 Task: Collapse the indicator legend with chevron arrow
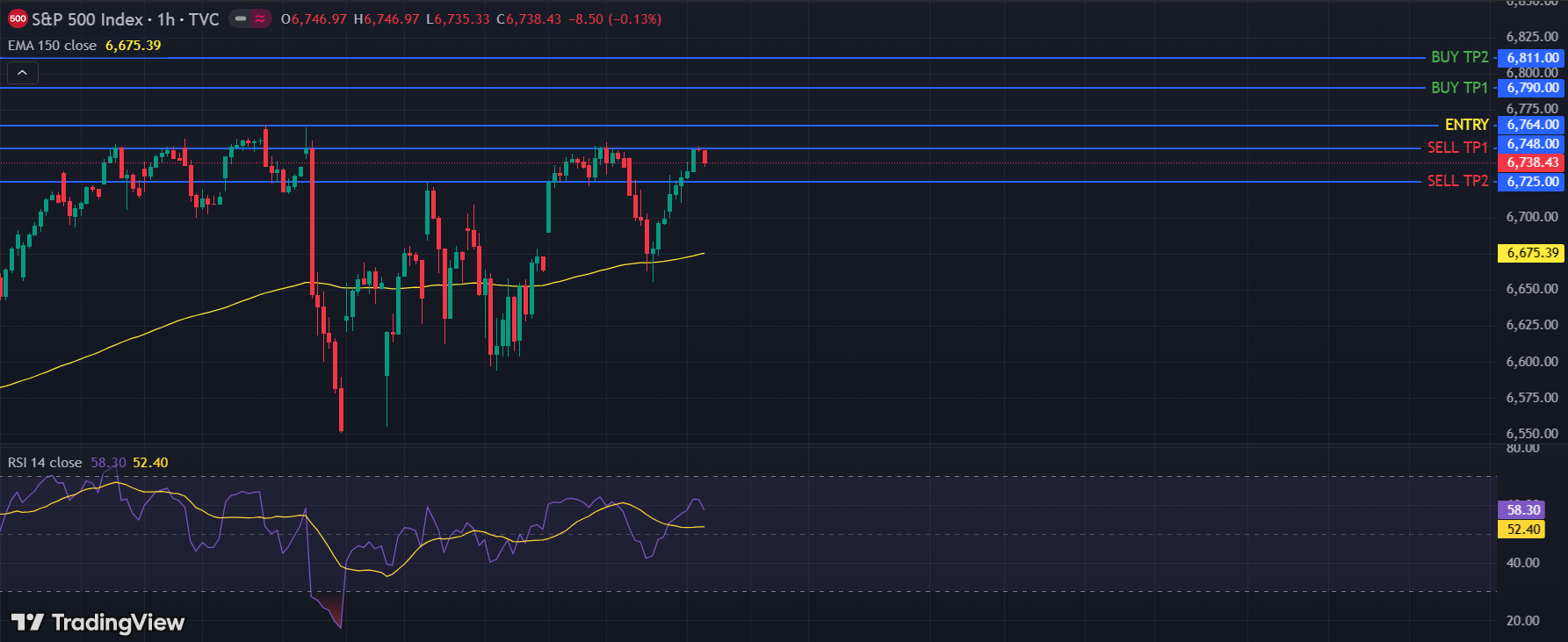pos(22,73)
